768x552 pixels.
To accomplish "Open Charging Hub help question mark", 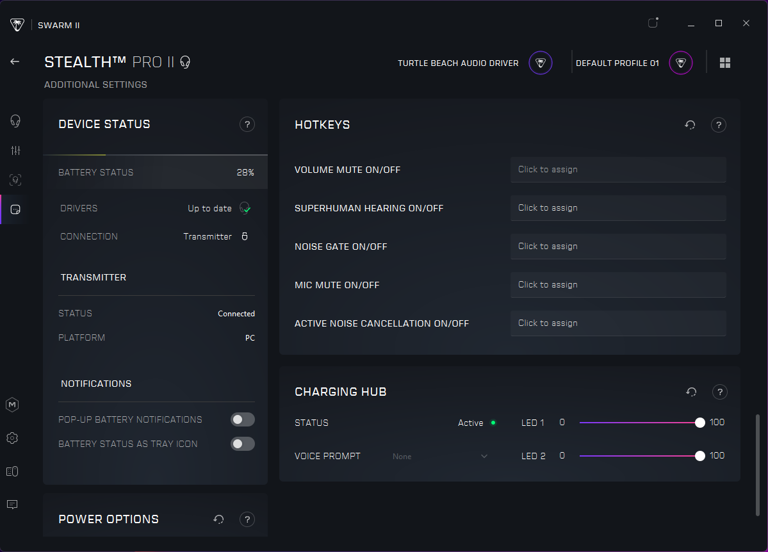I will pyautogui.click(x=720, y=392).
